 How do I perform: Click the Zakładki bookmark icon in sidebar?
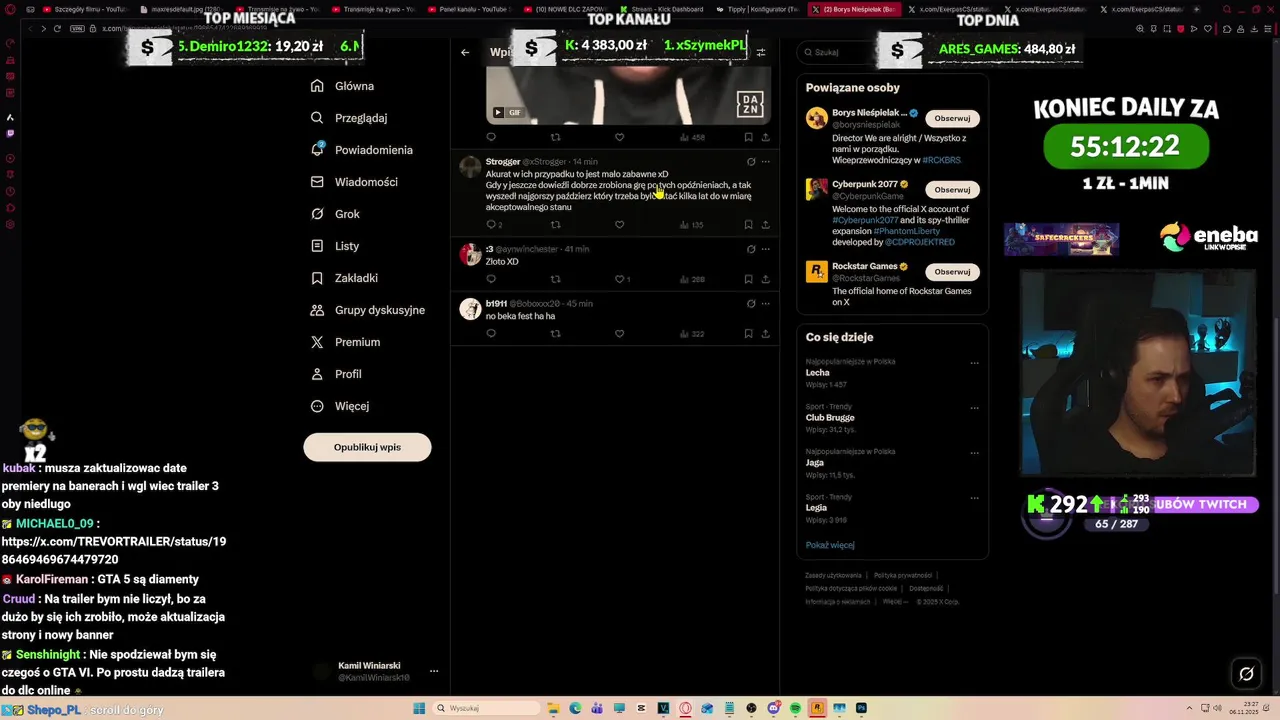317,278
